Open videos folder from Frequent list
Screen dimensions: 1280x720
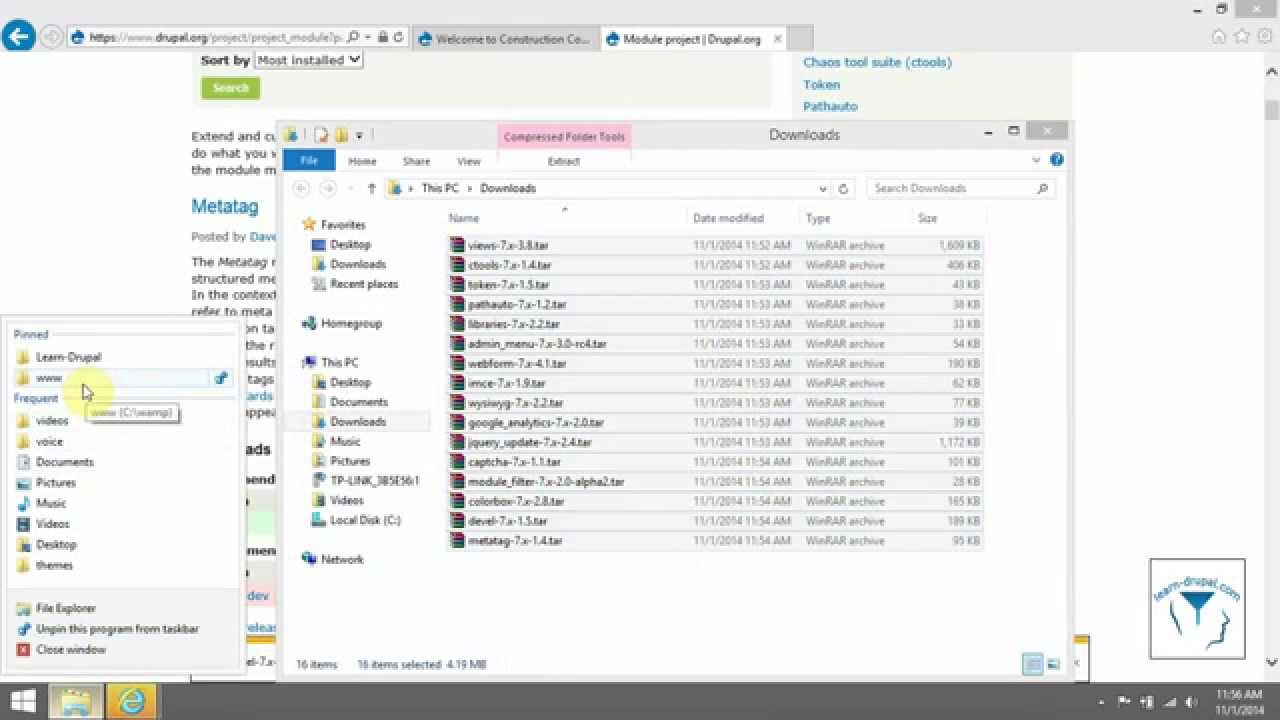tap(52, 421)
